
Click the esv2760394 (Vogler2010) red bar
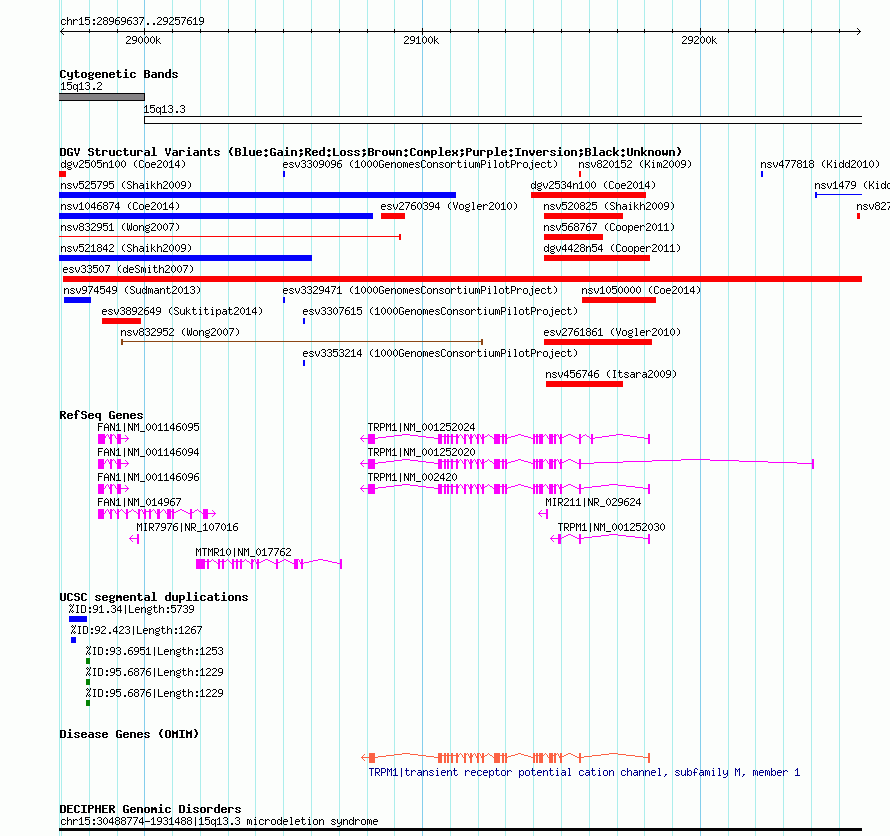[x=393, y=216]
